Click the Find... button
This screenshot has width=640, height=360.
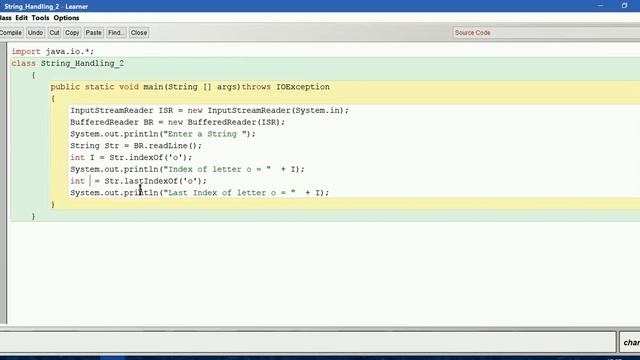116,33
